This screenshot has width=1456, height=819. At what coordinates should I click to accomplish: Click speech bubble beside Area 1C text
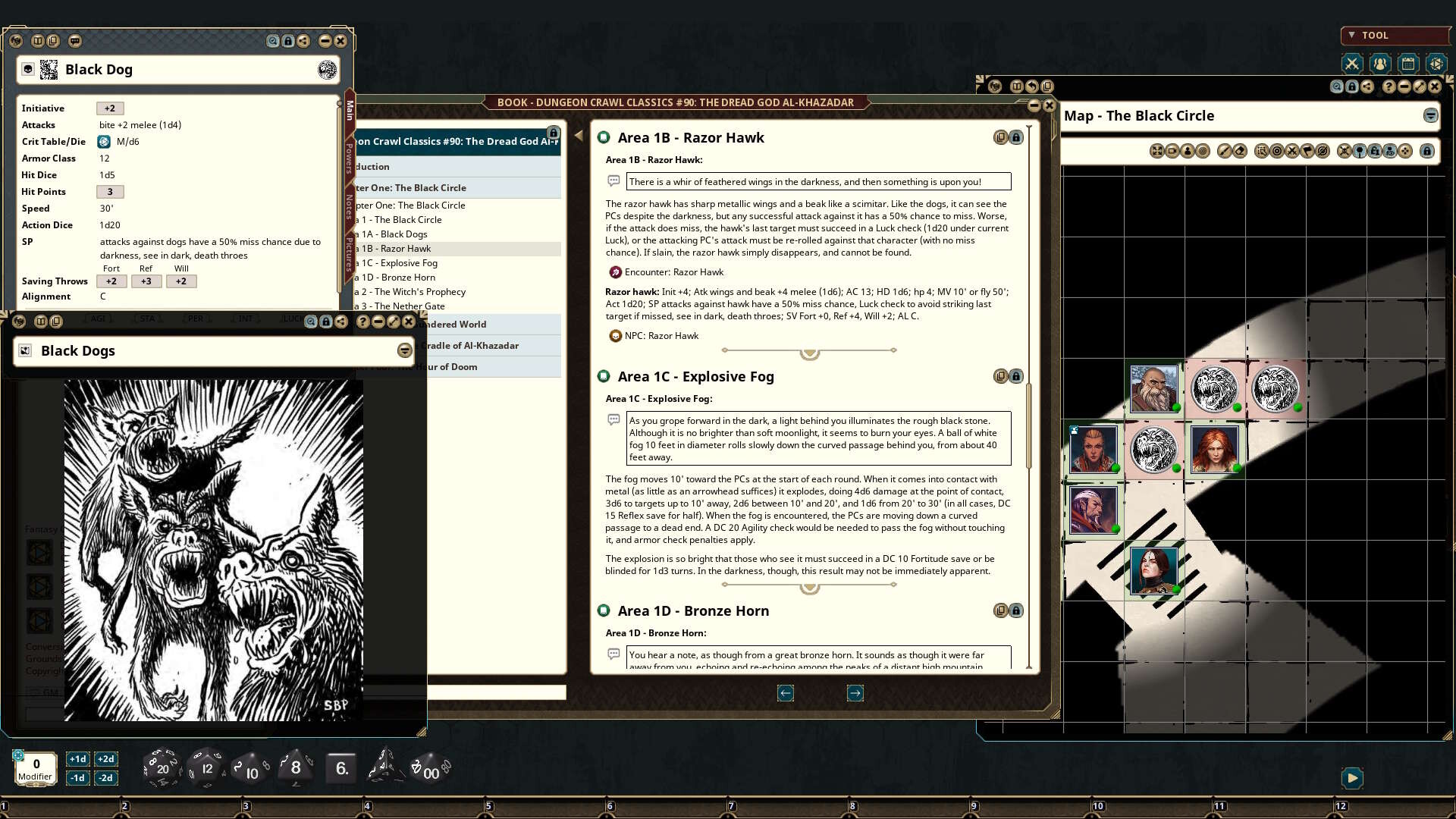613,419
